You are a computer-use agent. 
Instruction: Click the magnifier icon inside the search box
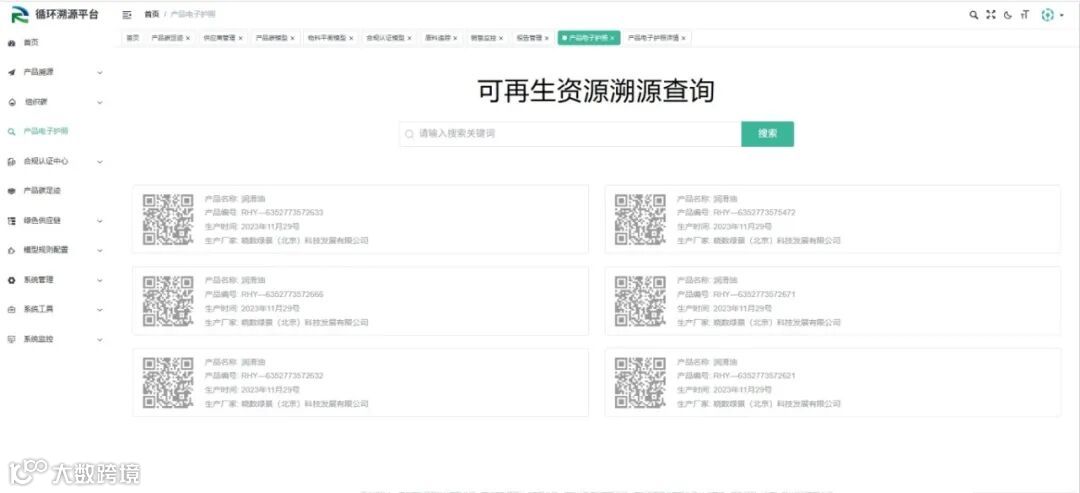(409, 134)
